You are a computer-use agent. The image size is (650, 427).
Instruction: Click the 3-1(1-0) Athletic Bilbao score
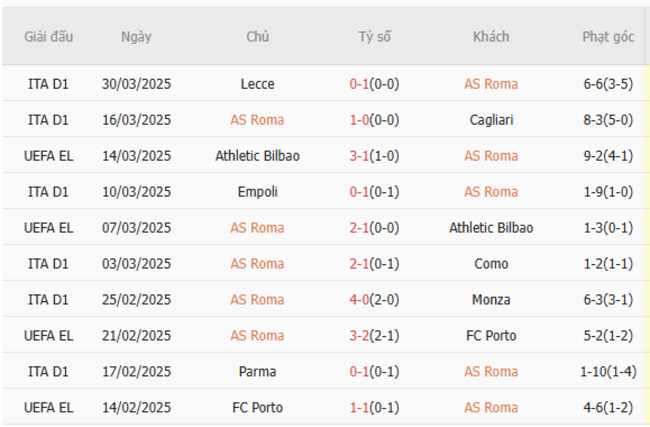coord(374,156)
